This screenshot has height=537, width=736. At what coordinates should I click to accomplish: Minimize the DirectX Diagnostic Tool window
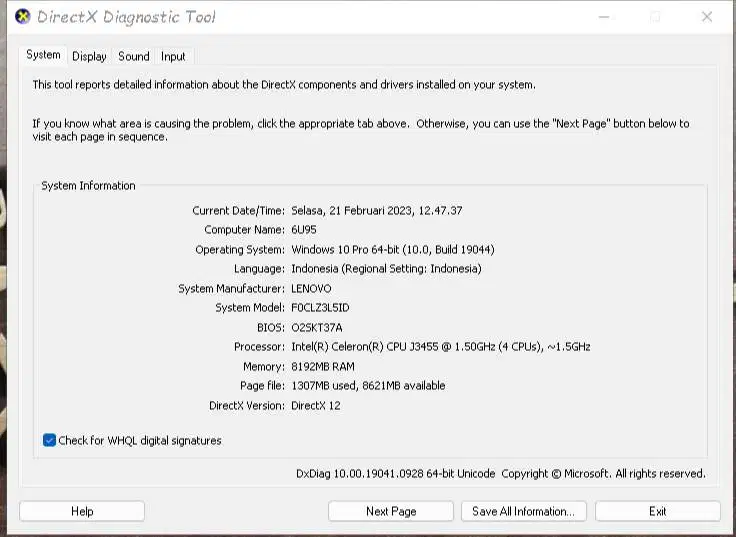click(604, 17)
